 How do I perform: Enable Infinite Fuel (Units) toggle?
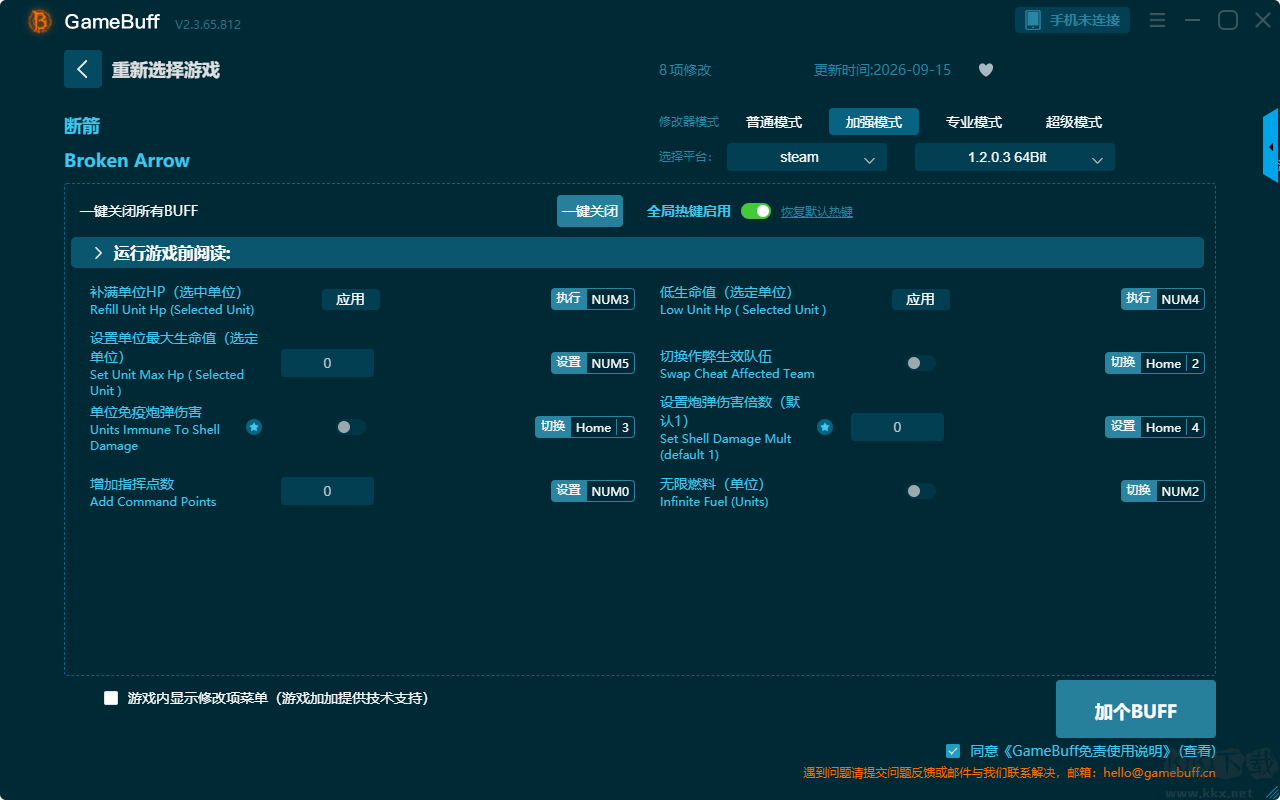[x=921, y=491]
